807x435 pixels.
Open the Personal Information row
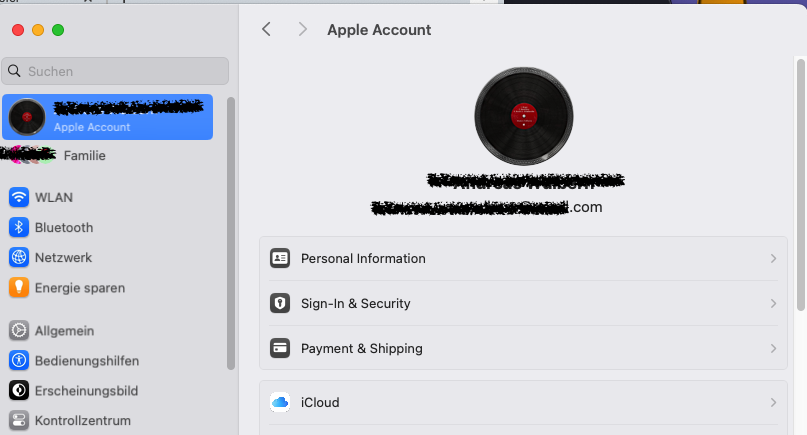coord(523,258)
